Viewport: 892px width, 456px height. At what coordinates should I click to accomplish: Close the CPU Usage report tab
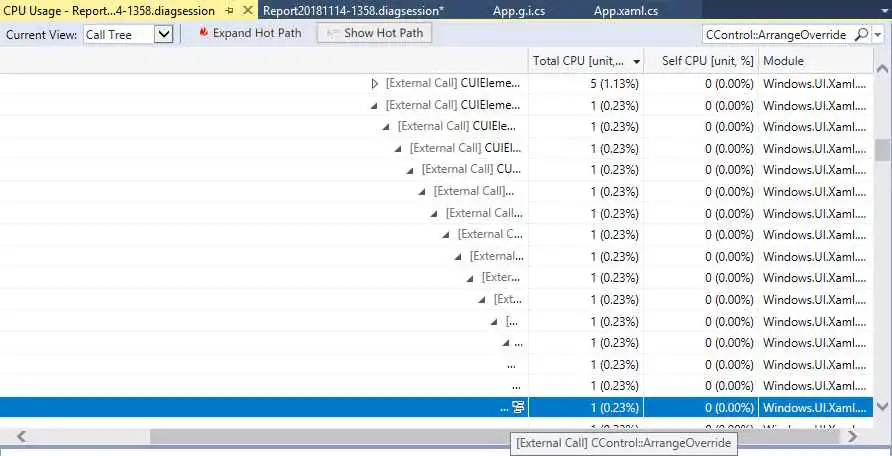pos(247,11)
